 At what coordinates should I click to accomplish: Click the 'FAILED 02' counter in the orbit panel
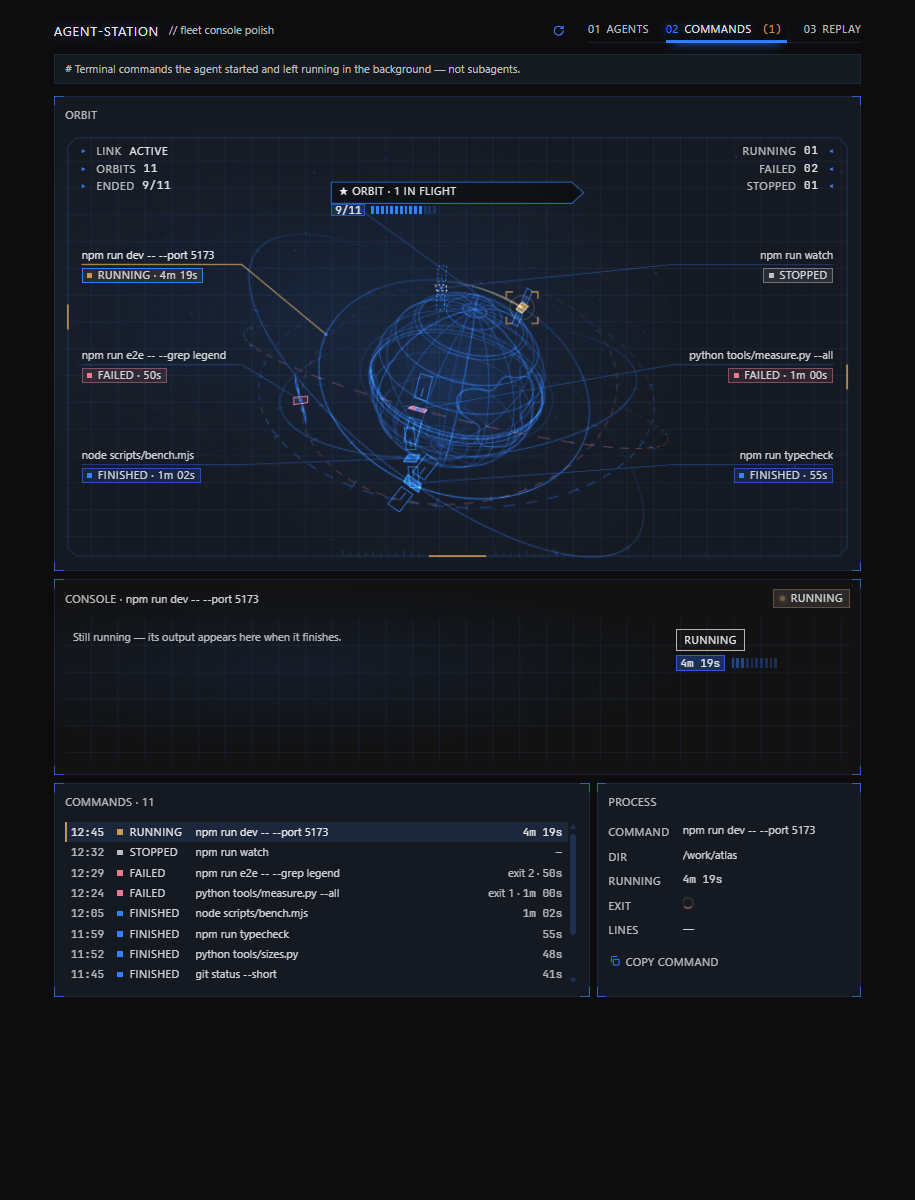(x=796, y=169)
